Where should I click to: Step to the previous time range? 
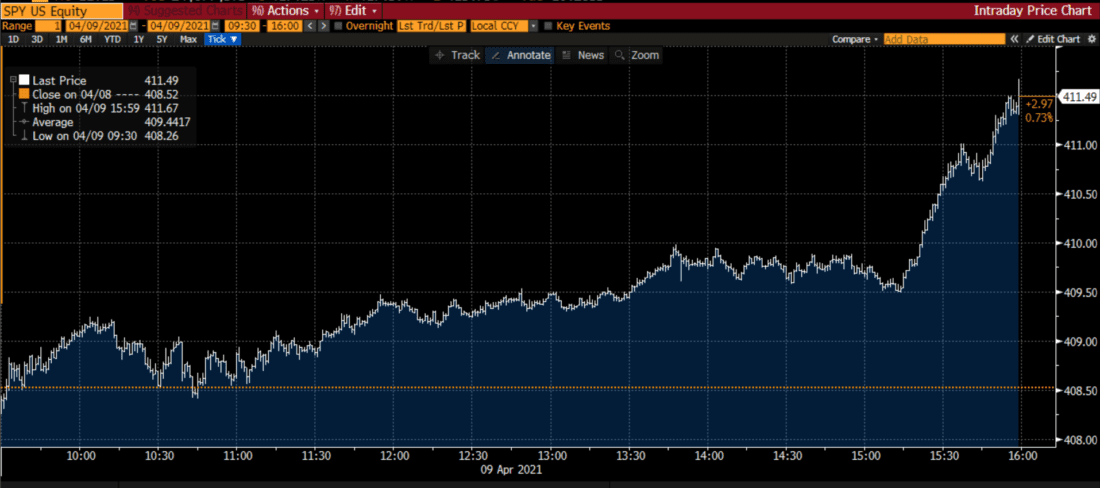[310, 26]
